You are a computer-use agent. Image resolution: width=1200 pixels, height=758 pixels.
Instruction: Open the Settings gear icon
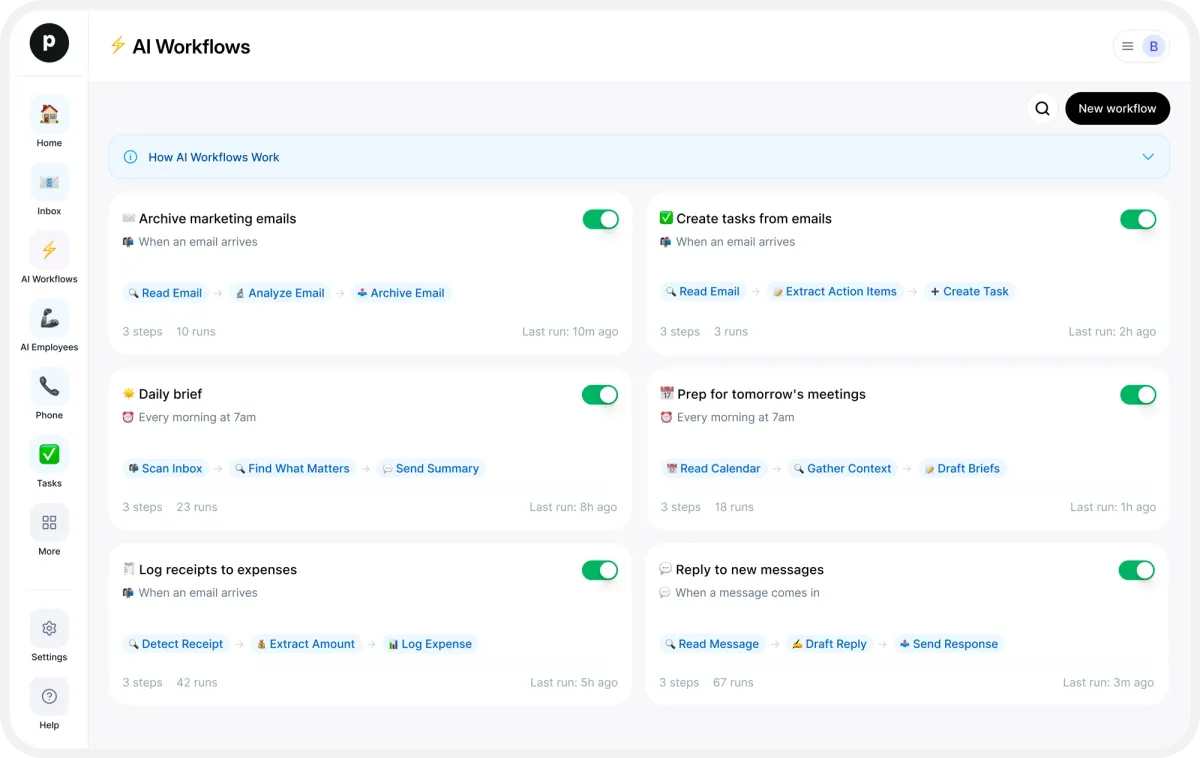pyautogui.click(x=49, y=628)
